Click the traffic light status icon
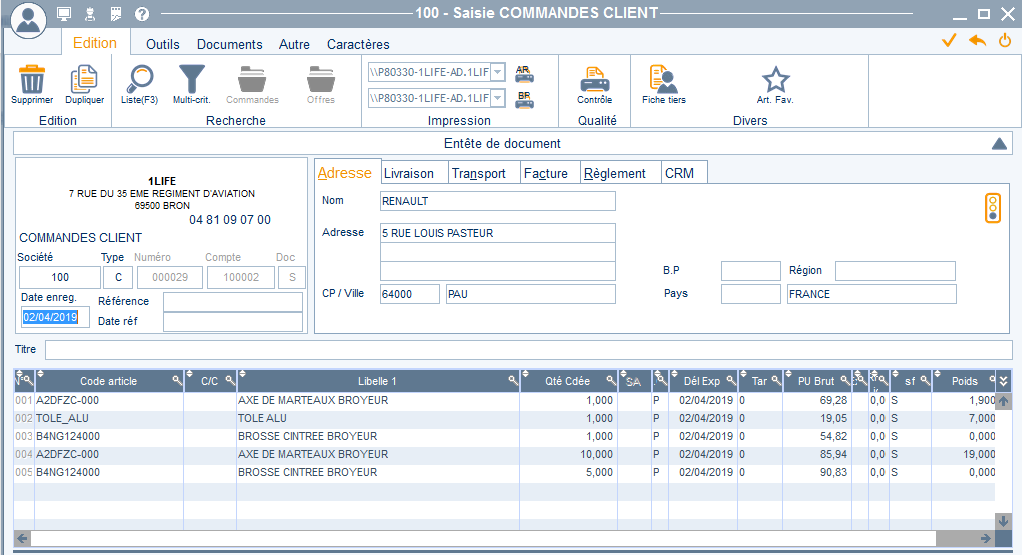The height and width of the screenshot is (555, 1022). [x=993, y=208]
